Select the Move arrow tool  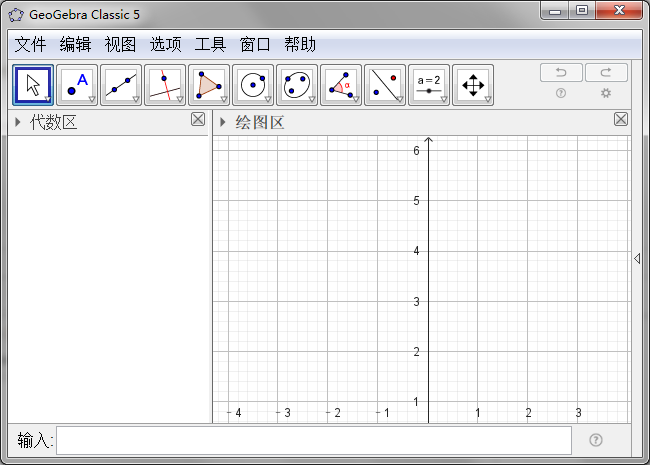click(33, 85)
